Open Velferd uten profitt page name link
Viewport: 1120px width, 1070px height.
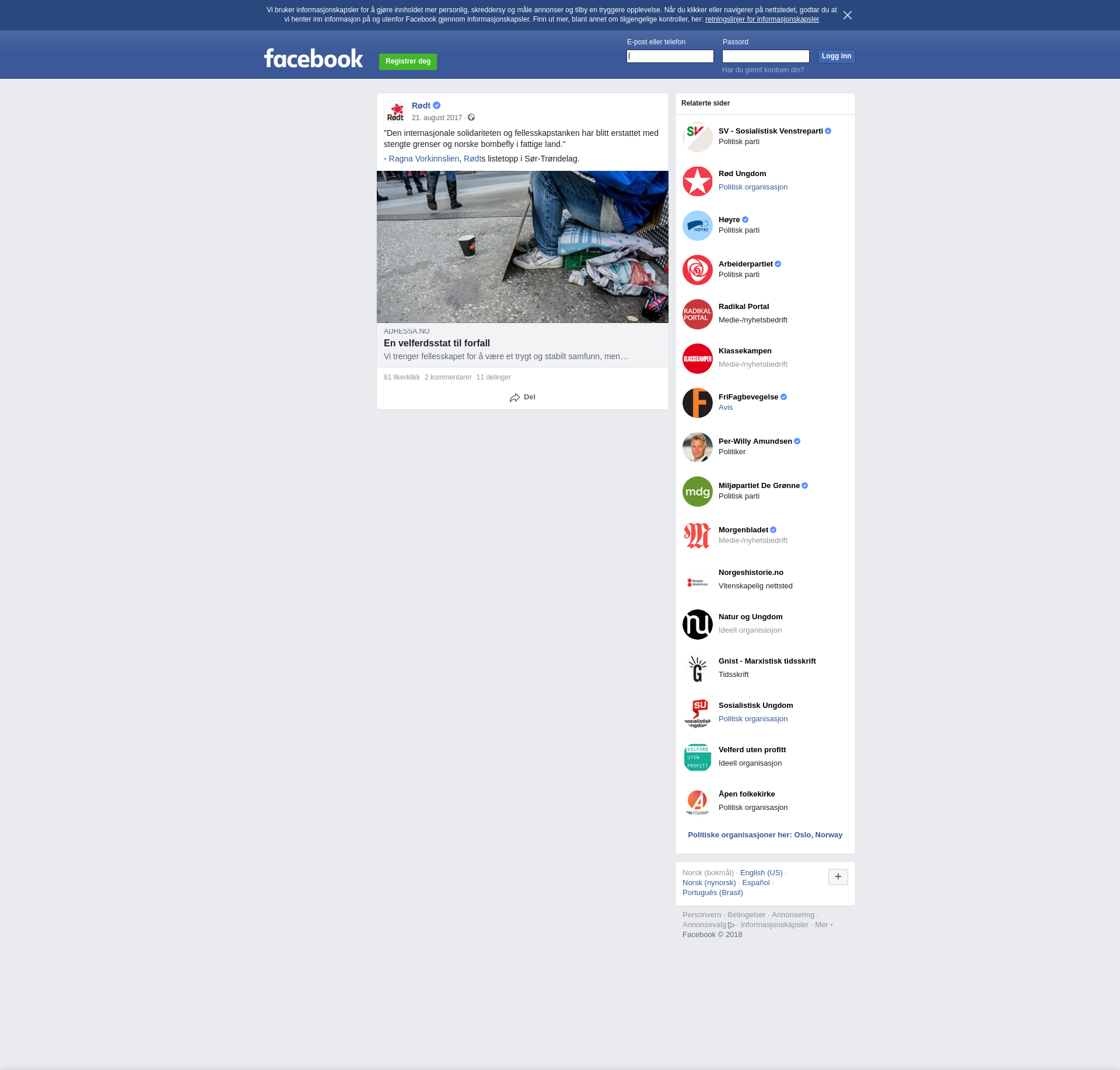click(x=752, y=750)
